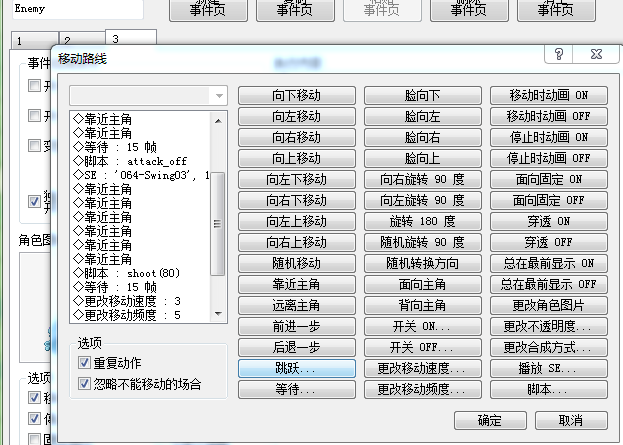Click the list scrollbar down arrow
The height and width of the screenshot is (445, 623).
(x=218, y=313)
